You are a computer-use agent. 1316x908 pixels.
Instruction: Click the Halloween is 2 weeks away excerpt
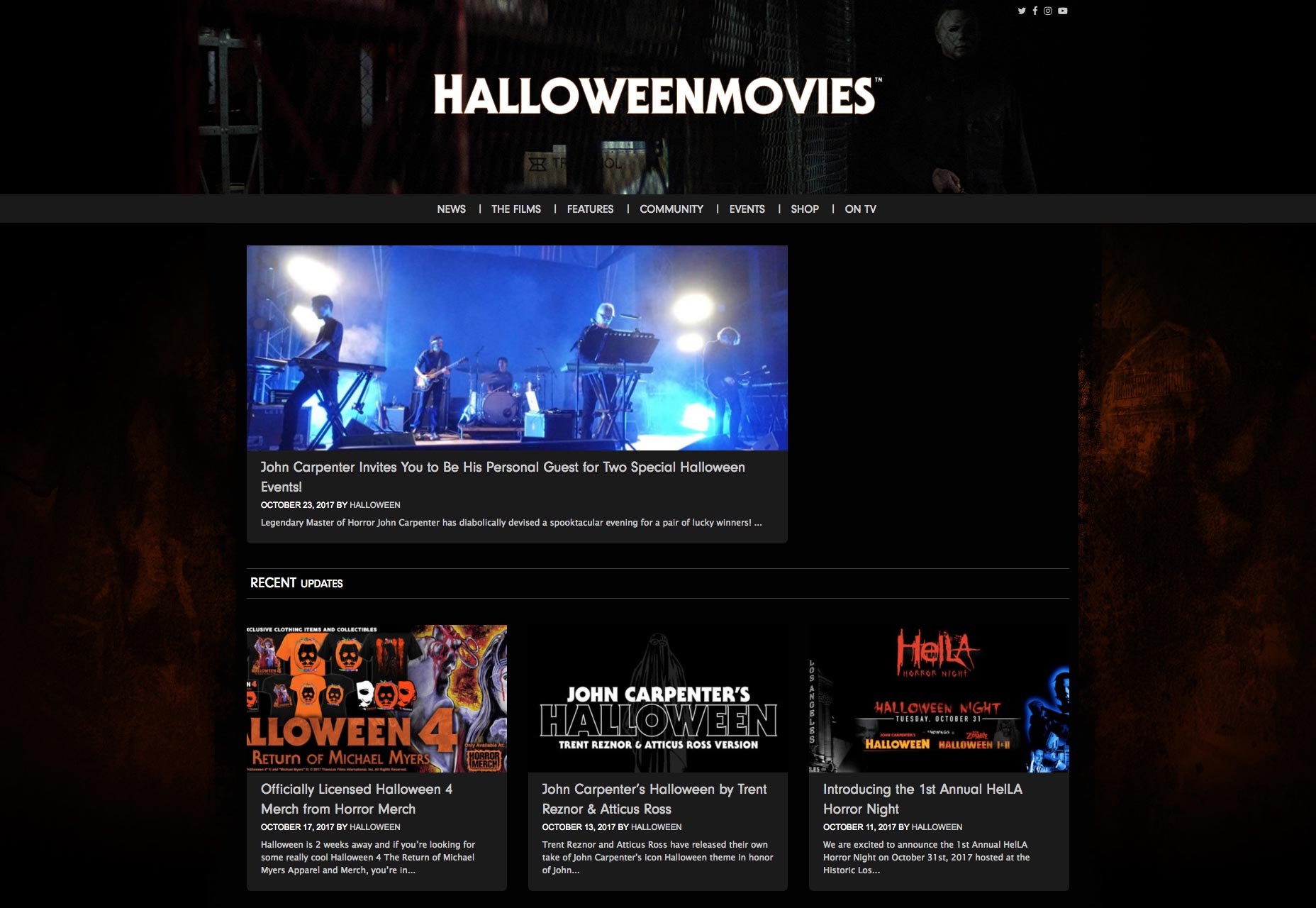368,858
